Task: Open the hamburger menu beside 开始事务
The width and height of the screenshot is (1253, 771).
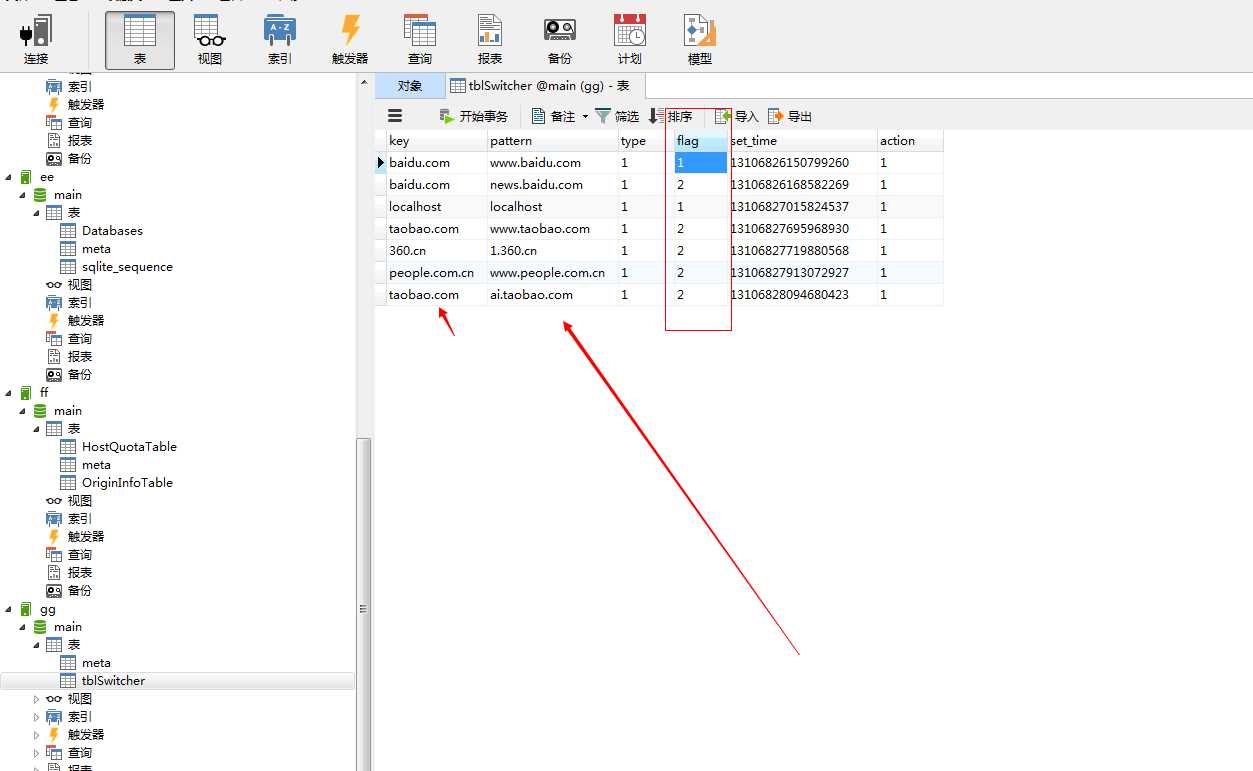Action: [x=395, y=116]
